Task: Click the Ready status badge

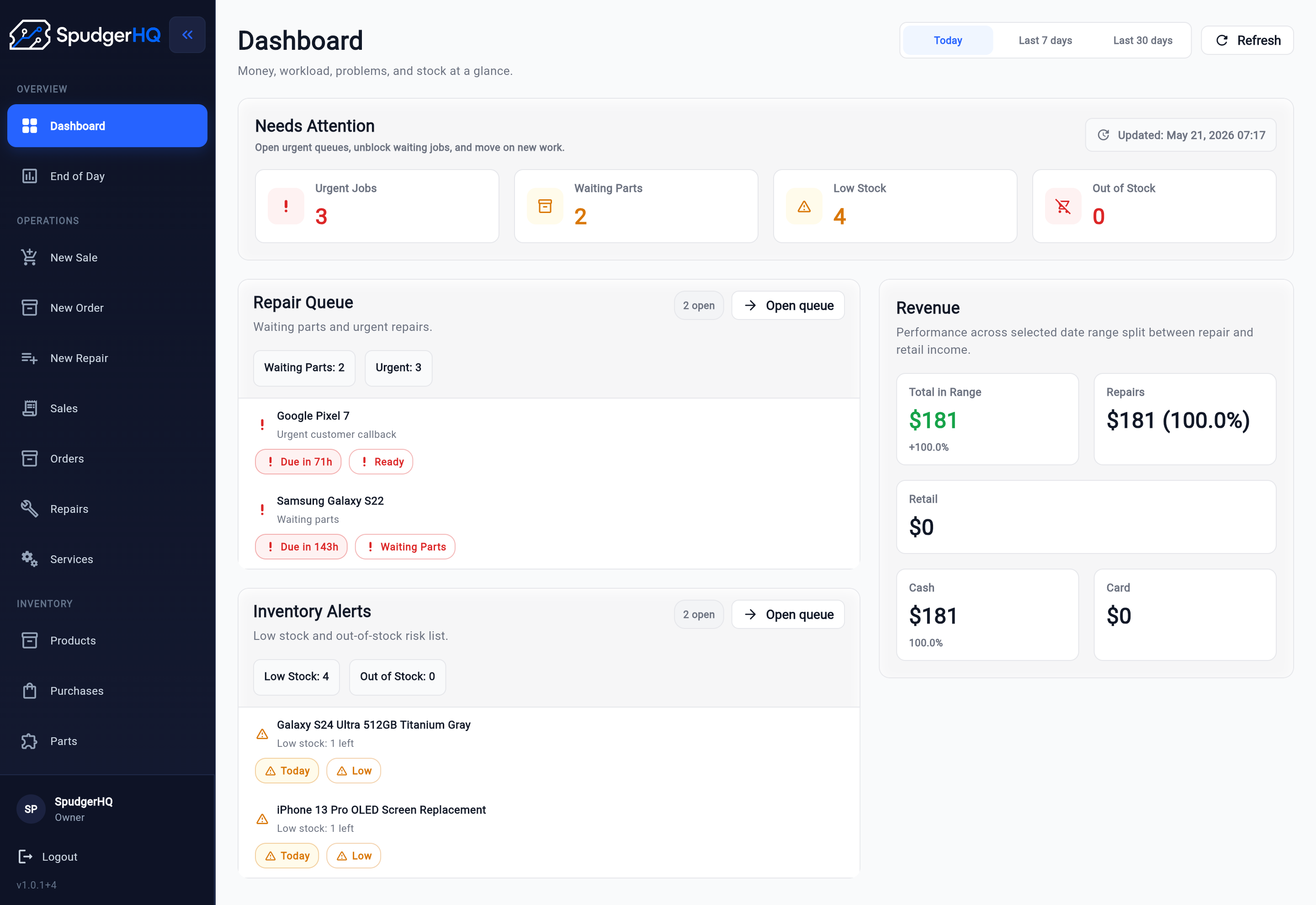Action: coord(381,462)
